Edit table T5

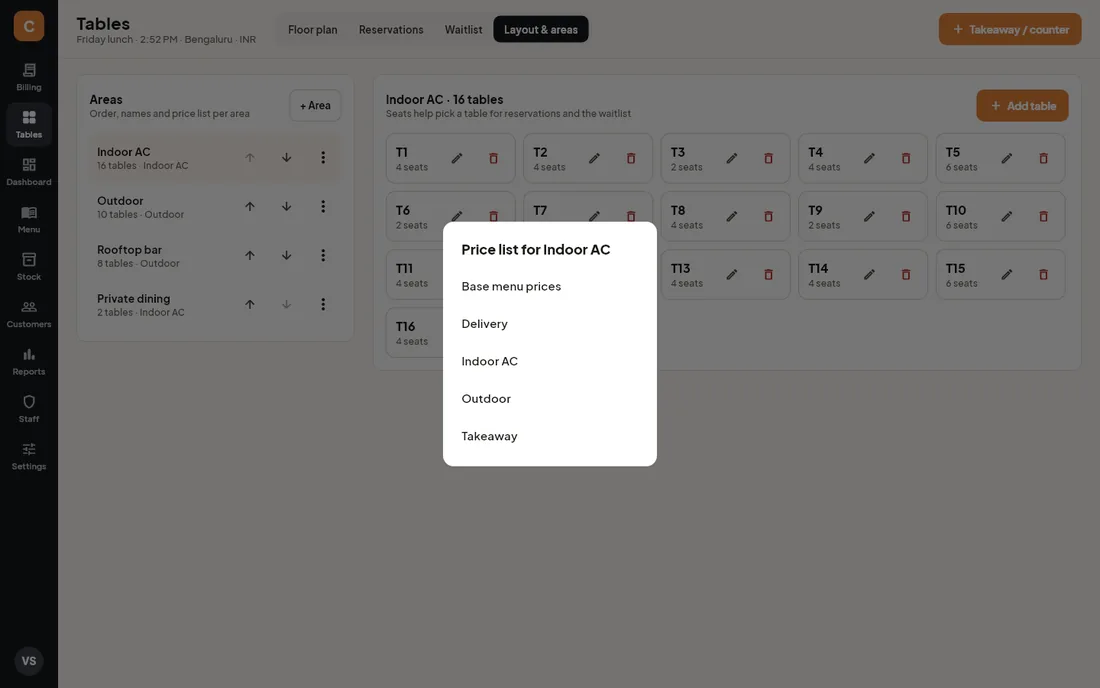[1007, 158]
